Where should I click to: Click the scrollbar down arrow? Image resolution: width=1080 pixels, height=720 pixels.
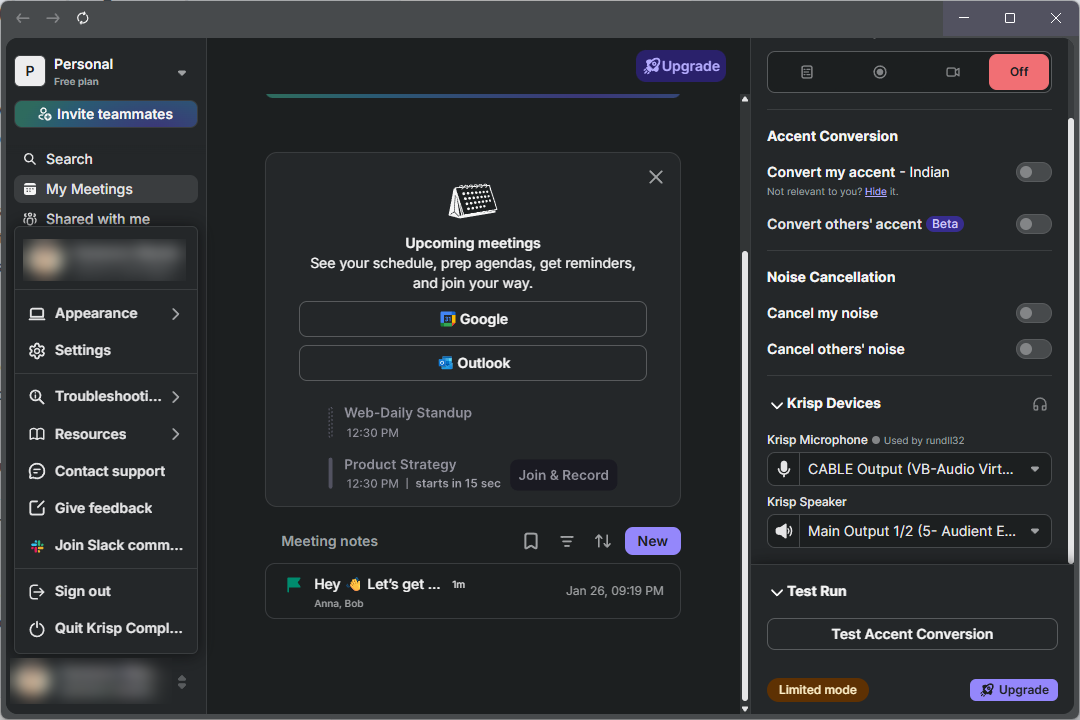coord(745,708)
